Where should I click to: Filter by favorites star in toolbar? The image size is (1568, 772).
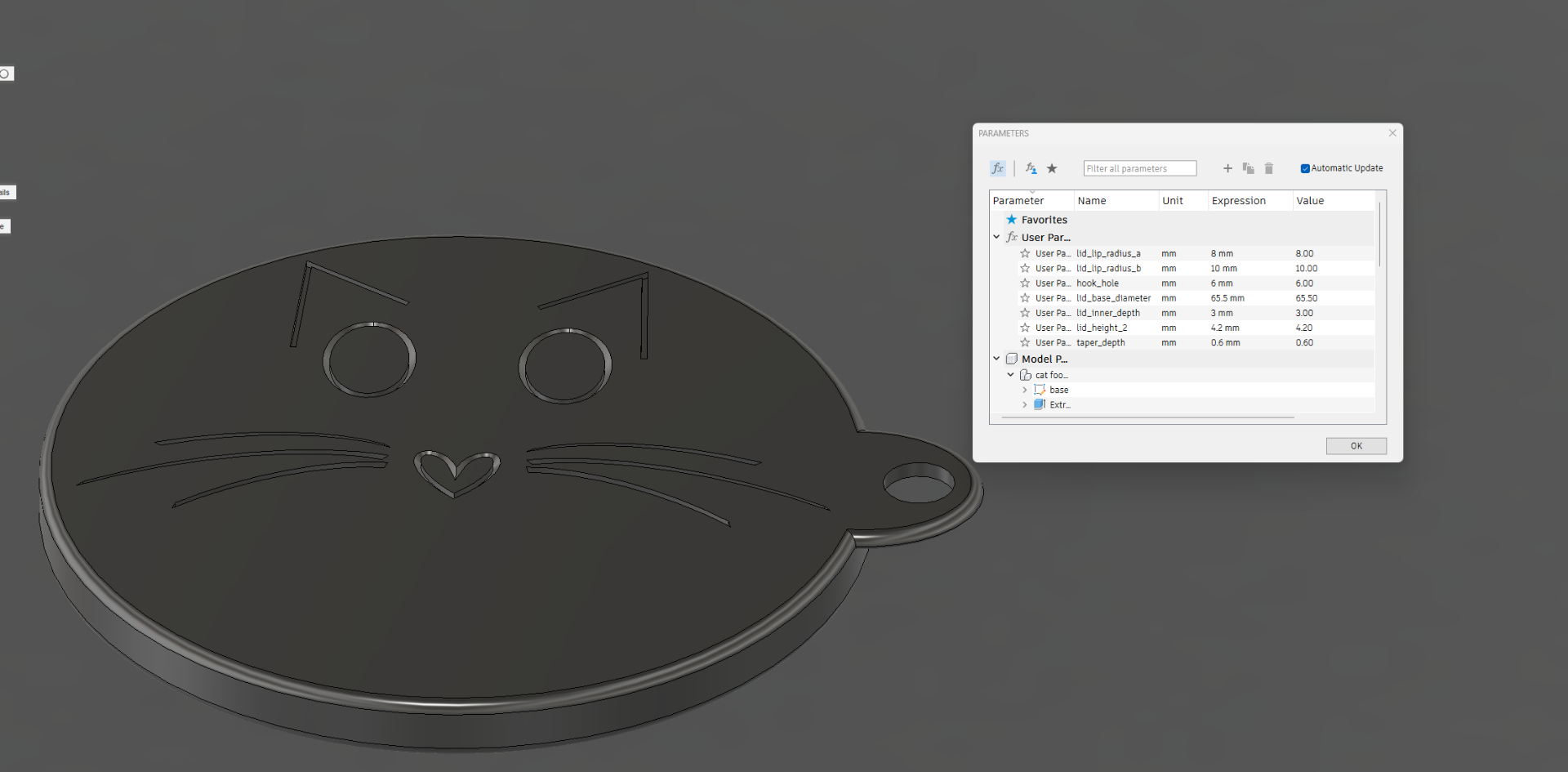(1052, 168)
